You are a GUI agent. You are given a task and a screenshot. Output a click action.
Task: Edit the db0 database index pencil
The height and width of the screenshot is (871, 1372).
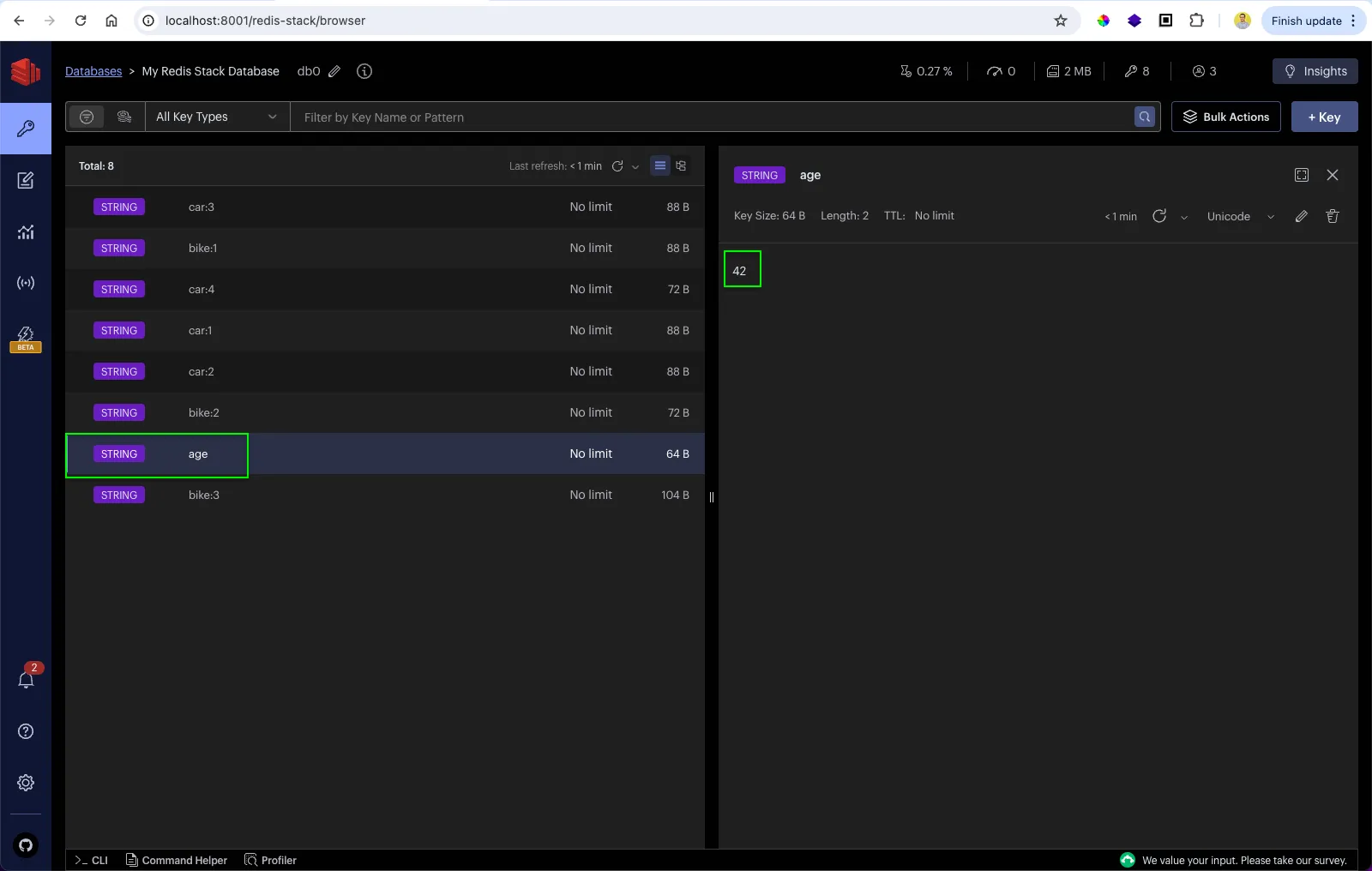tap(334, 71)
